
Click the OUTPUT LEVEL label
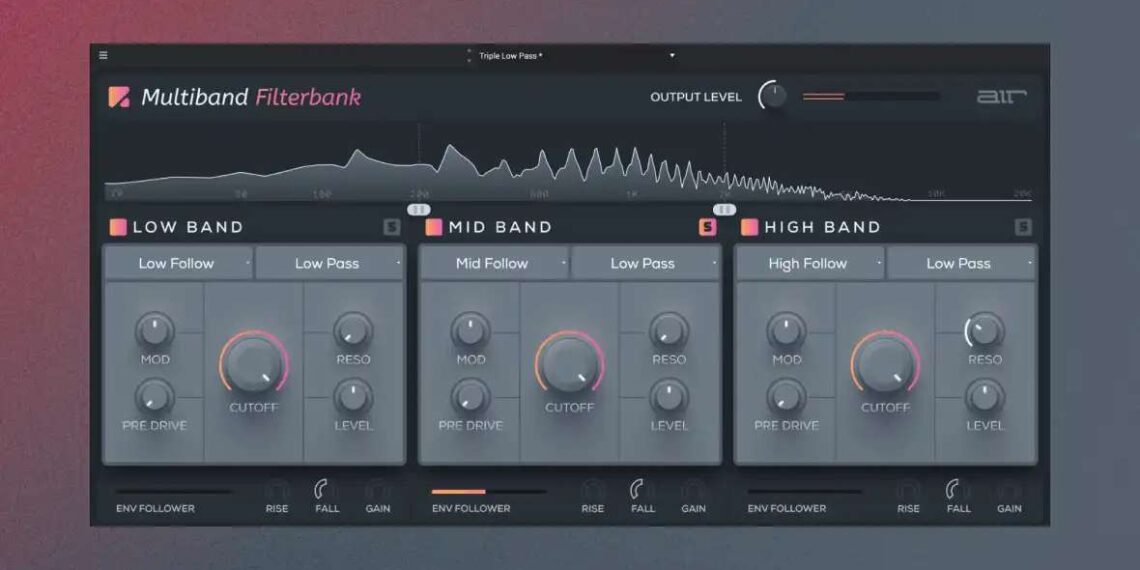(x=696, y=97)
